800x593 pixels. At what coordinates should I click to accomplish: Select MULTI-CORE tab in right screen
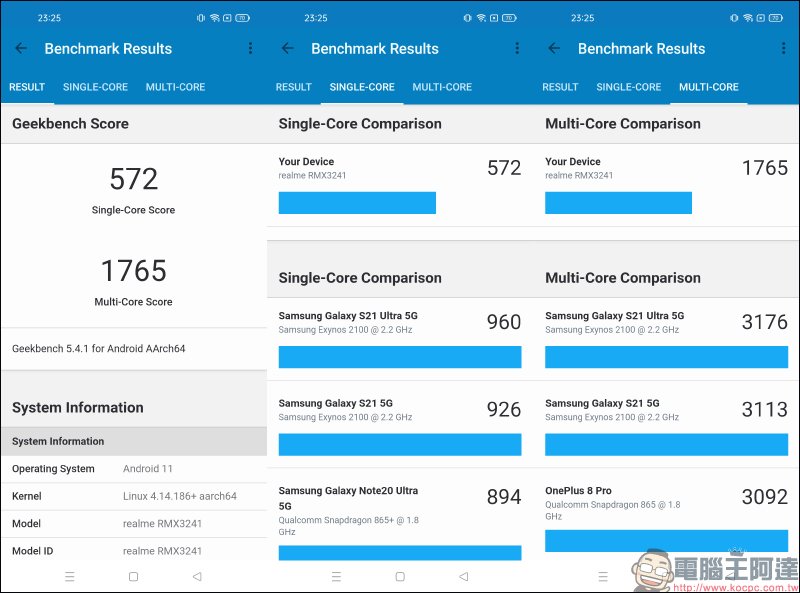tap(709, 87)
